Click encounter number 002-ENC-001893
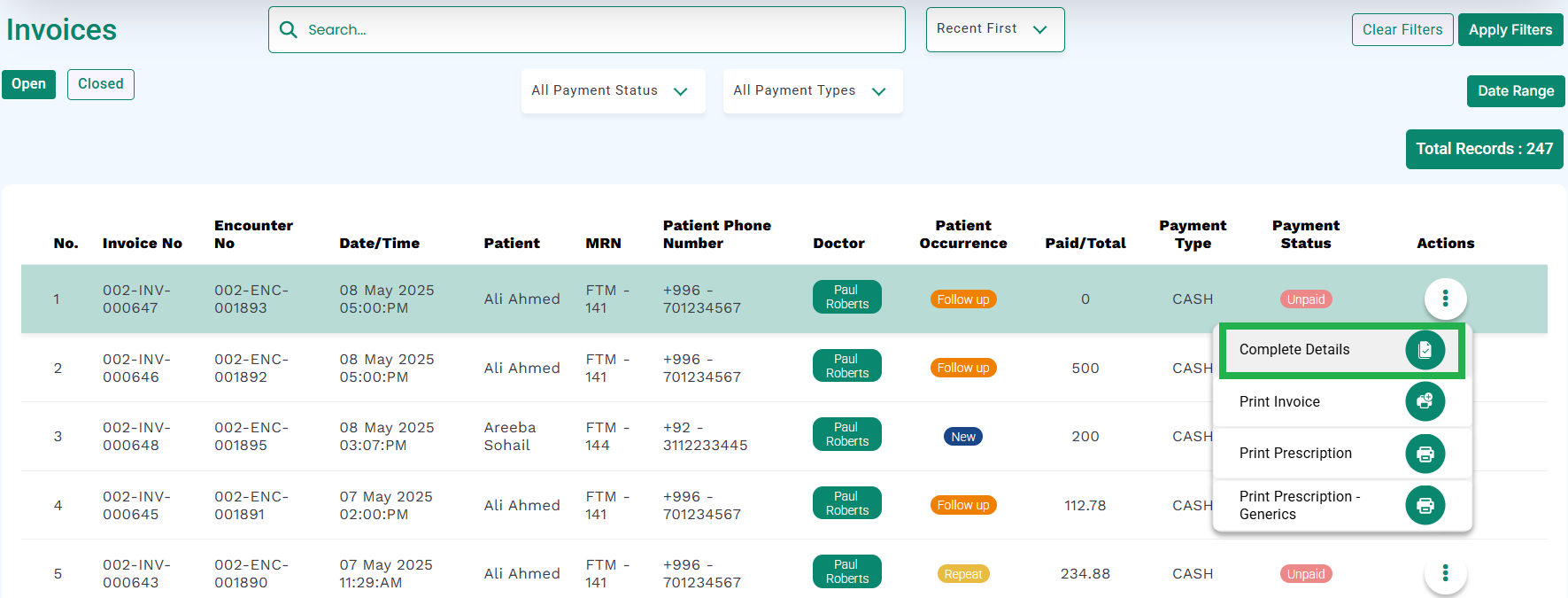 click(x=251, y=299)
